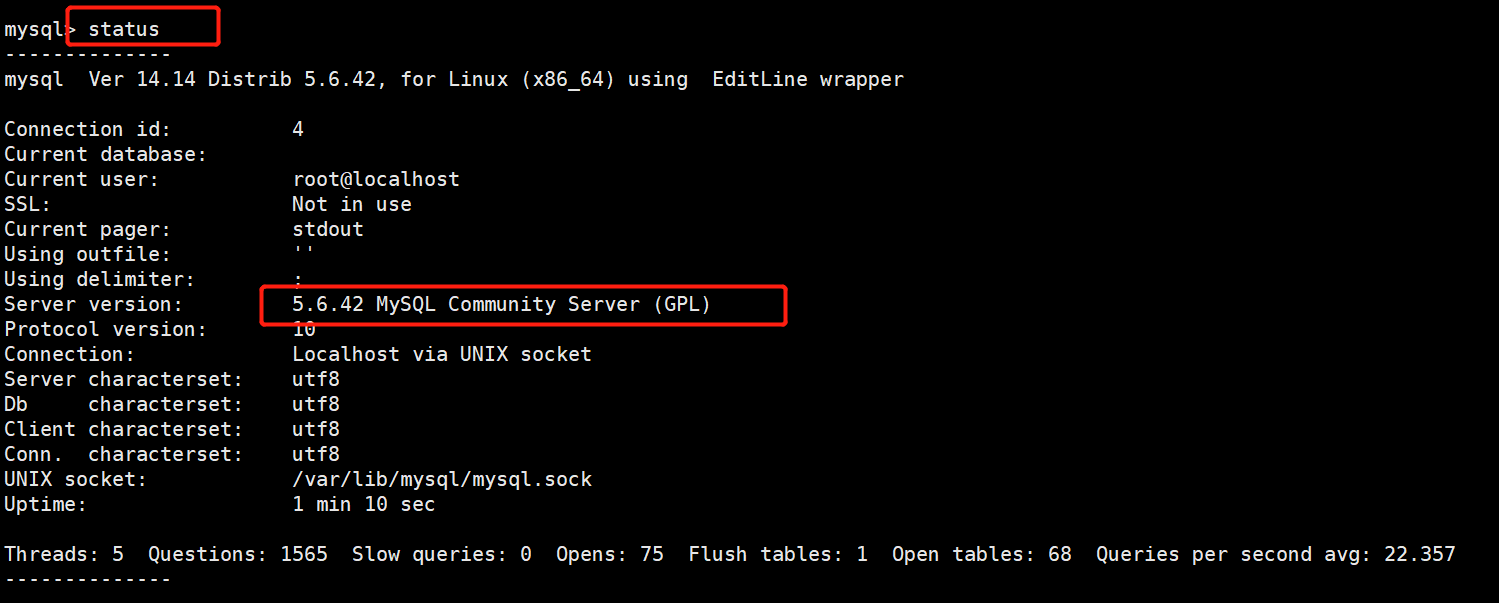Select the /var/lib/mysql/mysql.sock path
This screenshot has width=1499, height=603.
441,478
